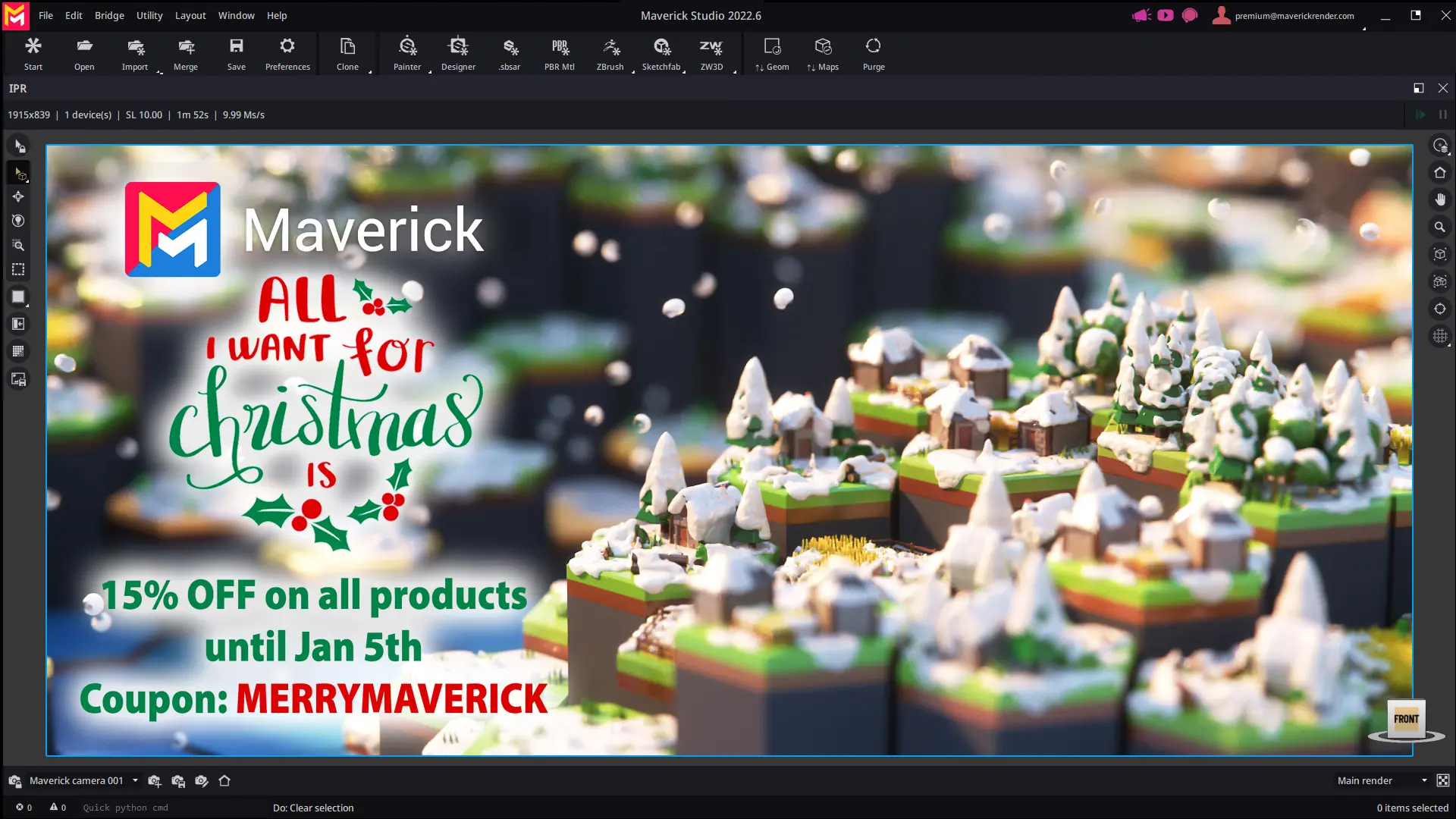
Task: Click the Quick python cmd field
Action: pyautogui.click(x=125, y=808)
